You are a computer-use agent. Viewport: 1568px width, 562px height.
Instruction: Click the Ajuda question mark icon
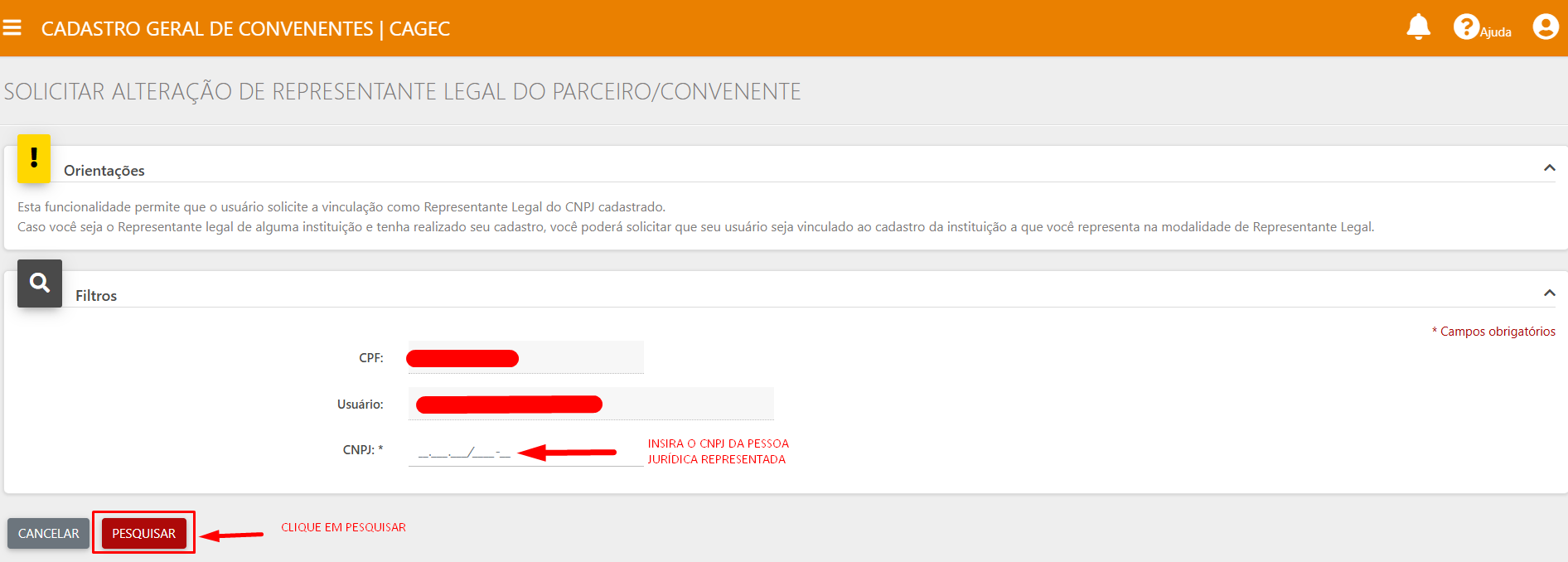point(1465,27)
